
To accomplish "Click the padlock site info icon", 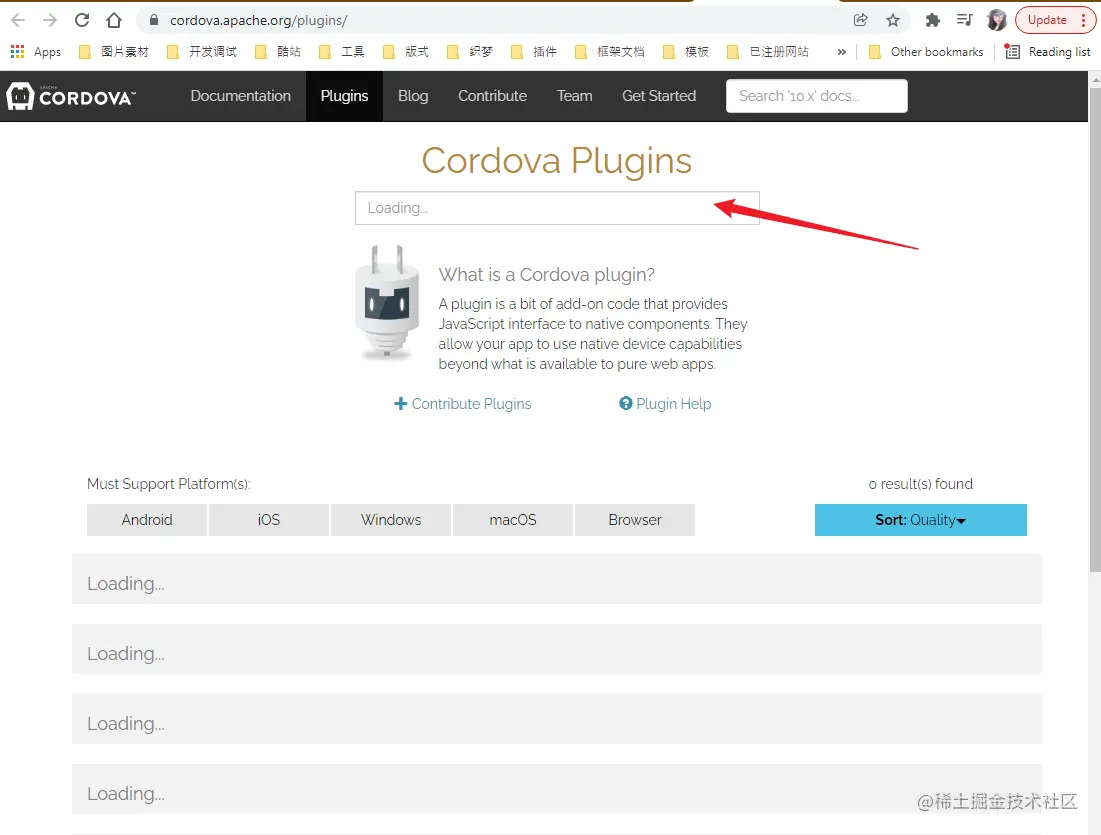I will [154, 20].
